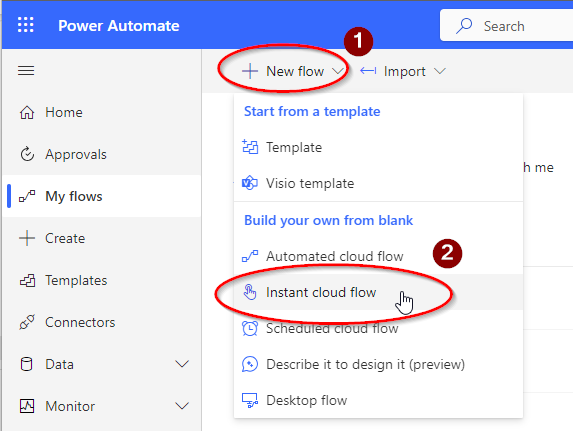The image size is (573, 431).
Task: Click into the Search box
Action: tap(506, 26)
